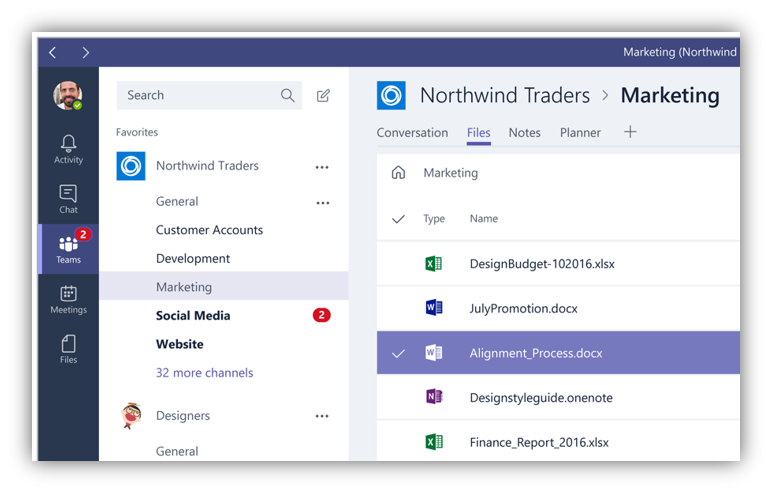Open Designstyleguide.onenote file
Image resolution: width=772 pixels, height=493 pixels.
[541, 398]
